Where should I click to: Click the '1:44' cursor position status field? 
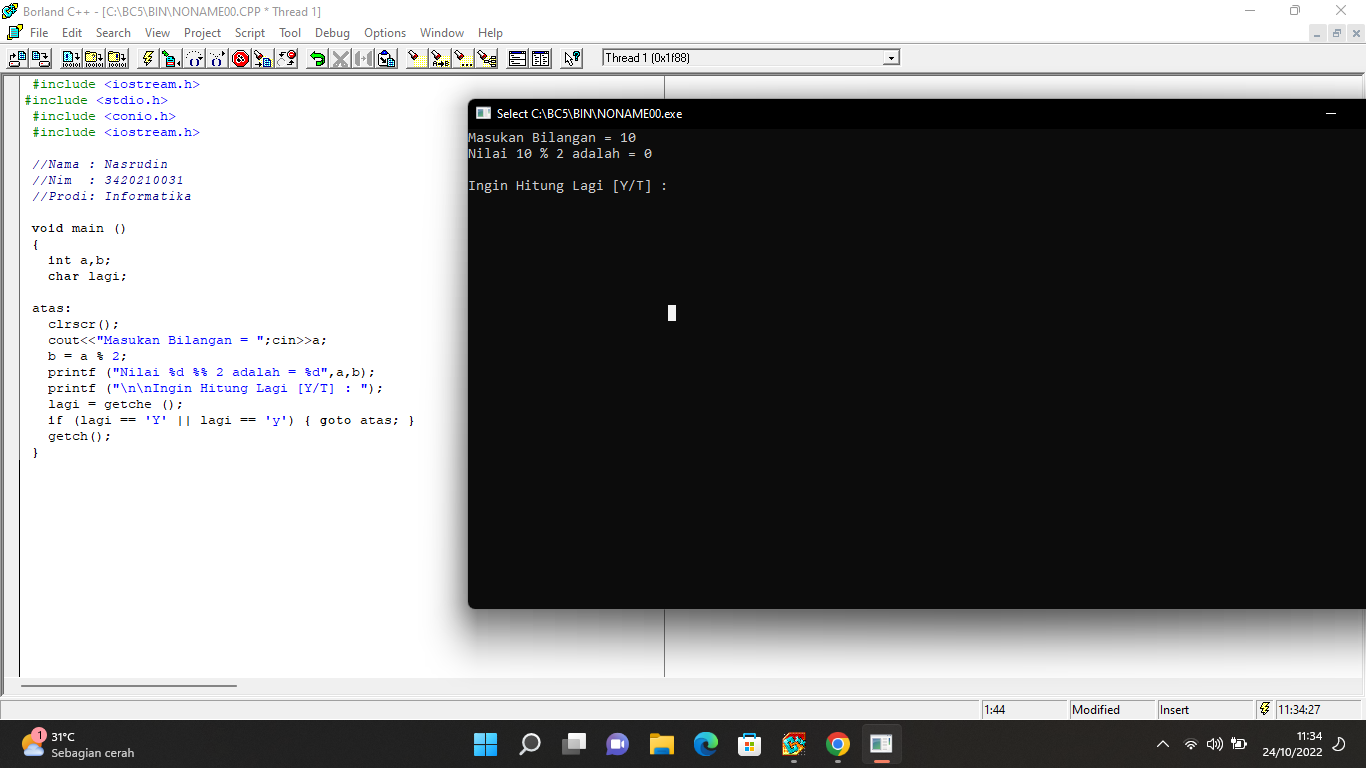pyautogui.click(x=1023, y=709)
